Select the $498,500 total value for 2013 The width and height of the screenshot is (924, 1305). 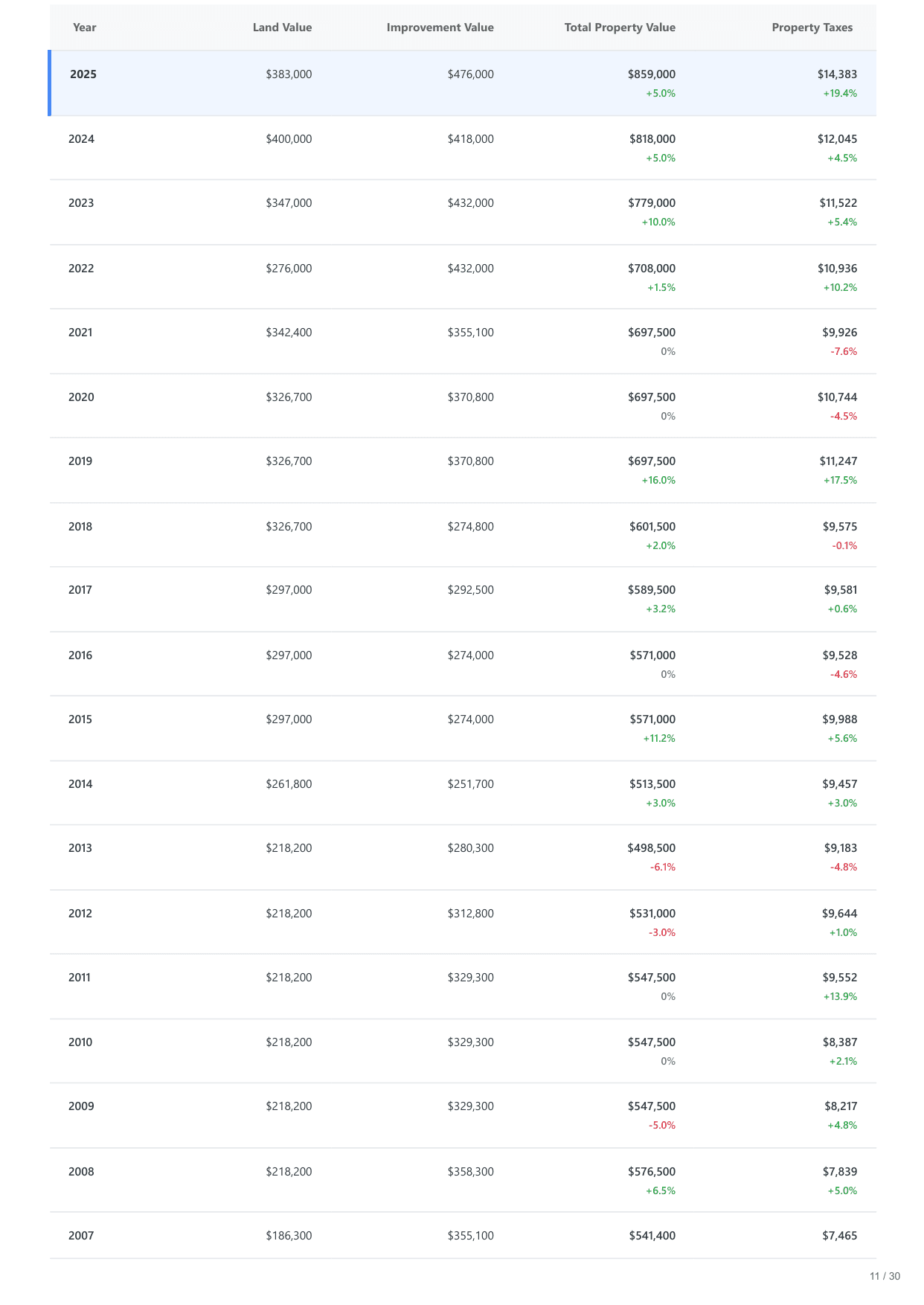pyautogui.click(x=652, y=848)
